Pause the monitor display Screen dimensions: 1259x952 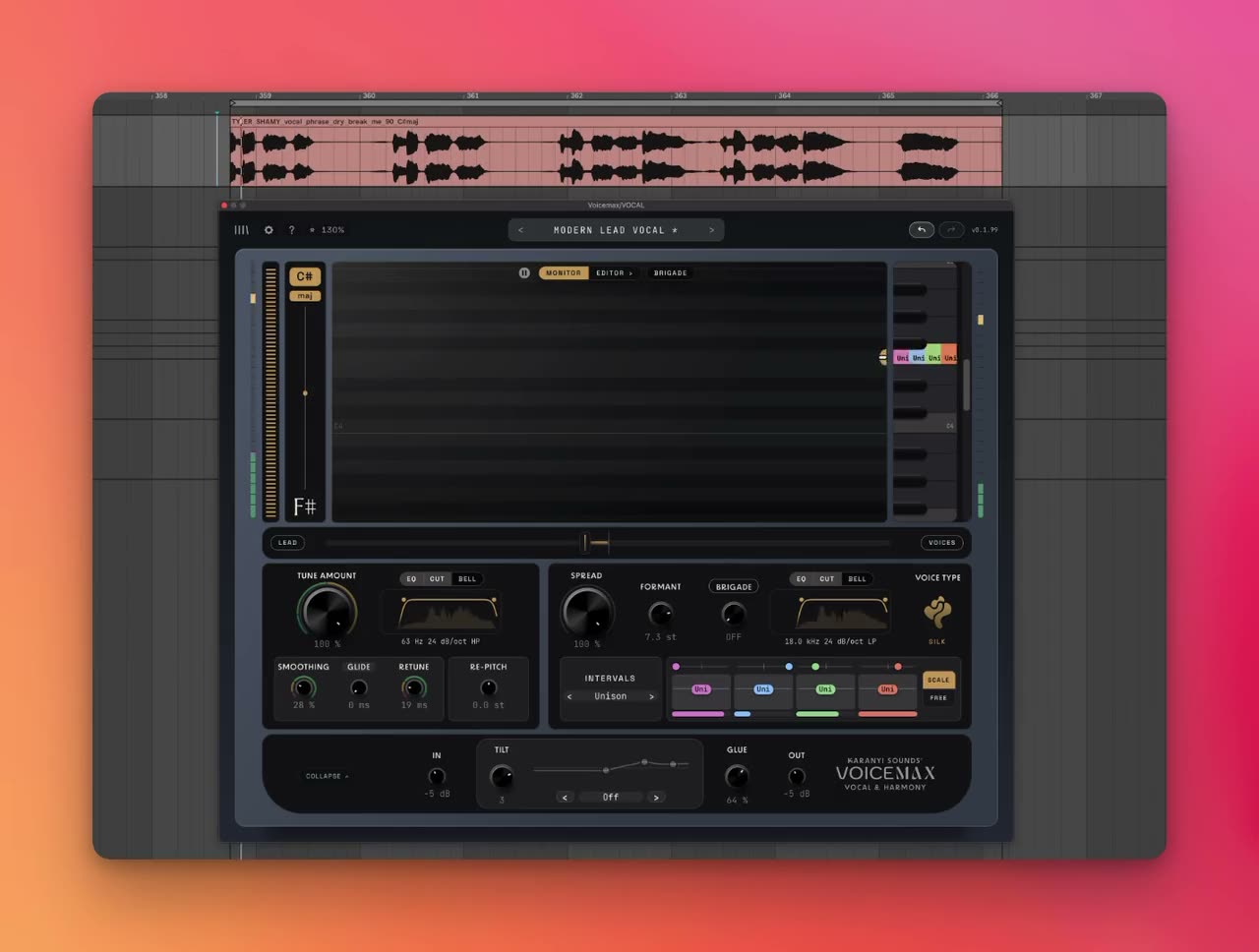tap(524, 272)
